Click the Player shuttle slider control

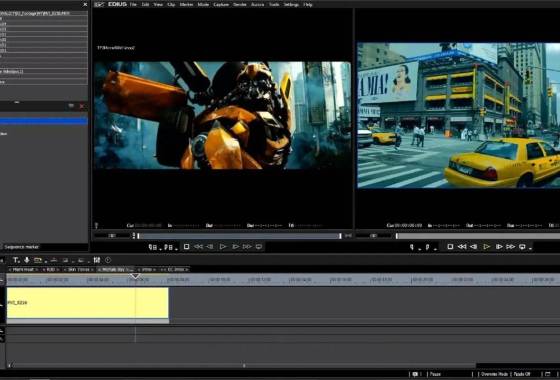click(x=112, y=236)
